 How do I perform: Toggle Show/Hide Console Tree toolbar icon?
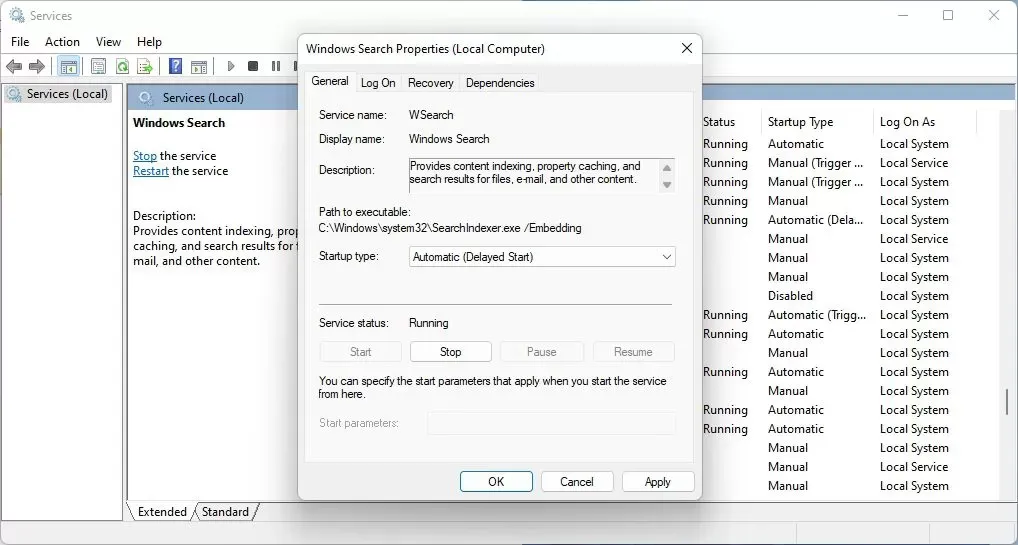pos(69,66)
